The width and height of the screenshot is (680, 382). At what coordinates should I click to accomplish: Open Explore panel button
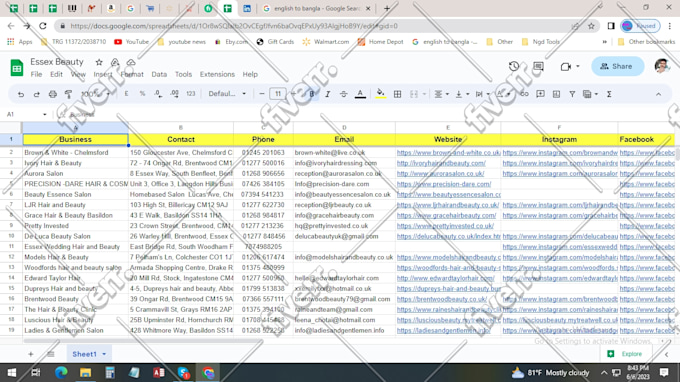[x=626, y=354]
